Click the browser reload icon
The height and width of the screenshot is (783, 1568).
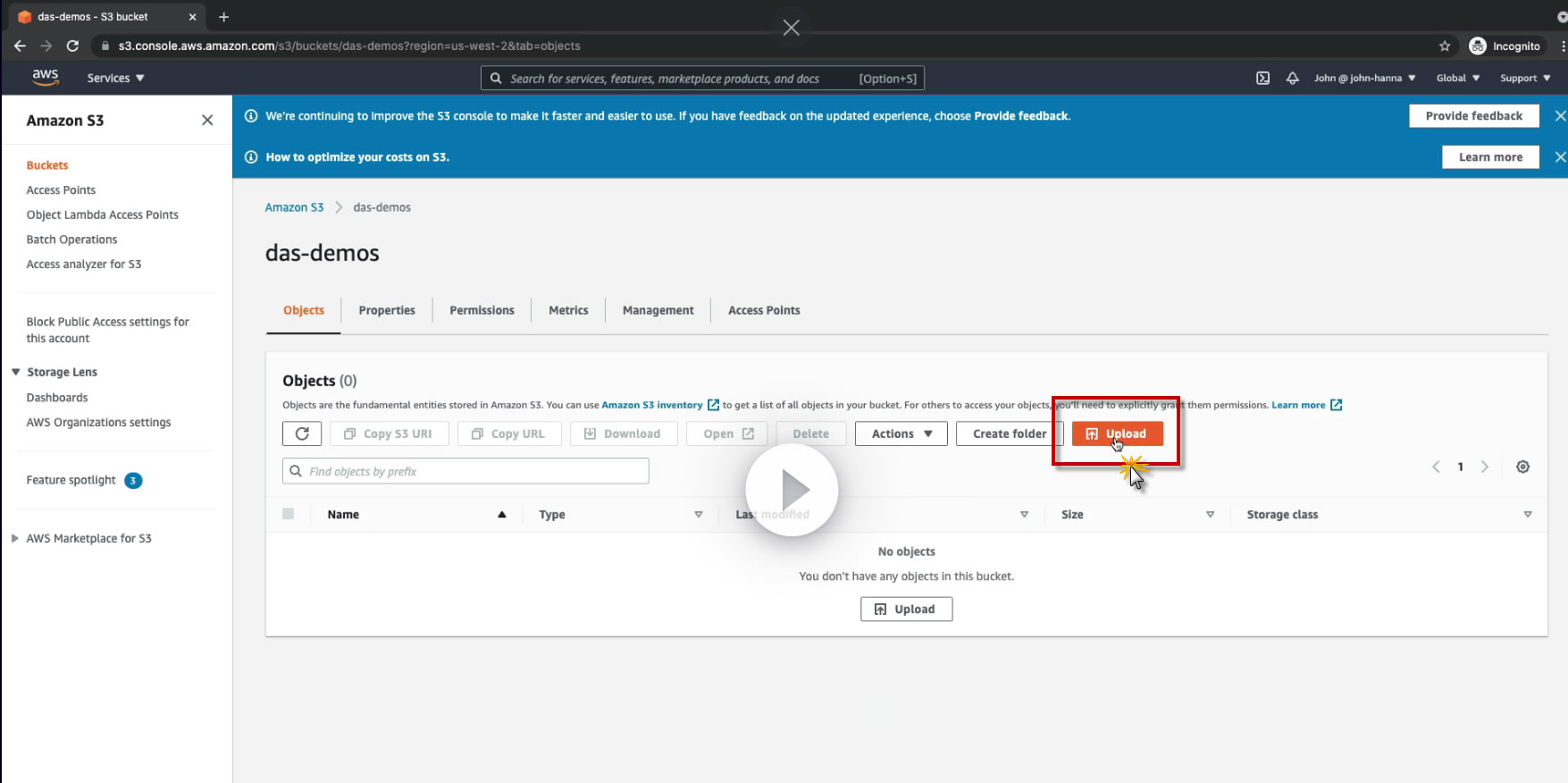click(x=72, y=46)
